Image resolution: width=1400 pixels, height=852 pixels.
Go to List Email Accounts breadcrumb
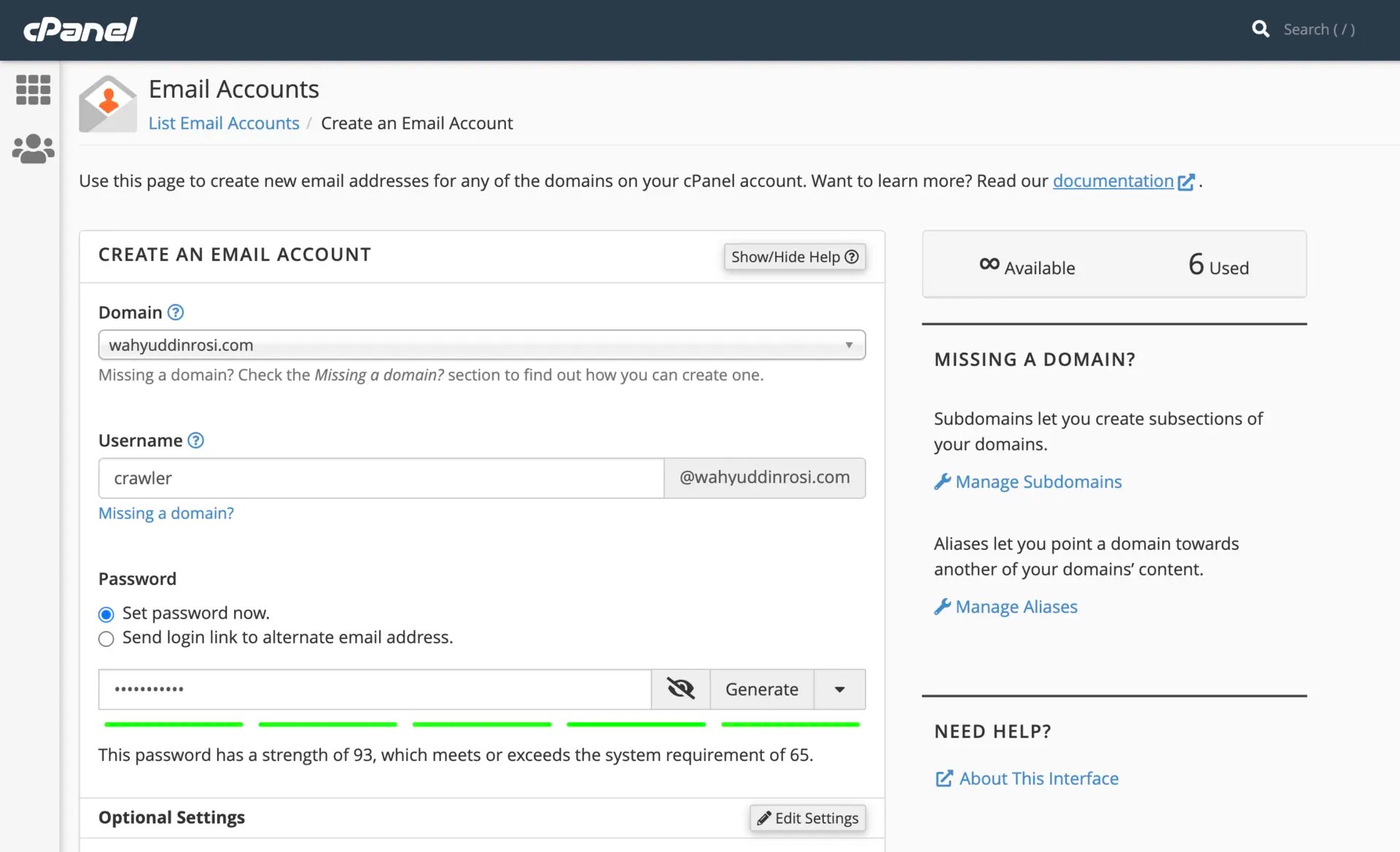coord(224,123)
